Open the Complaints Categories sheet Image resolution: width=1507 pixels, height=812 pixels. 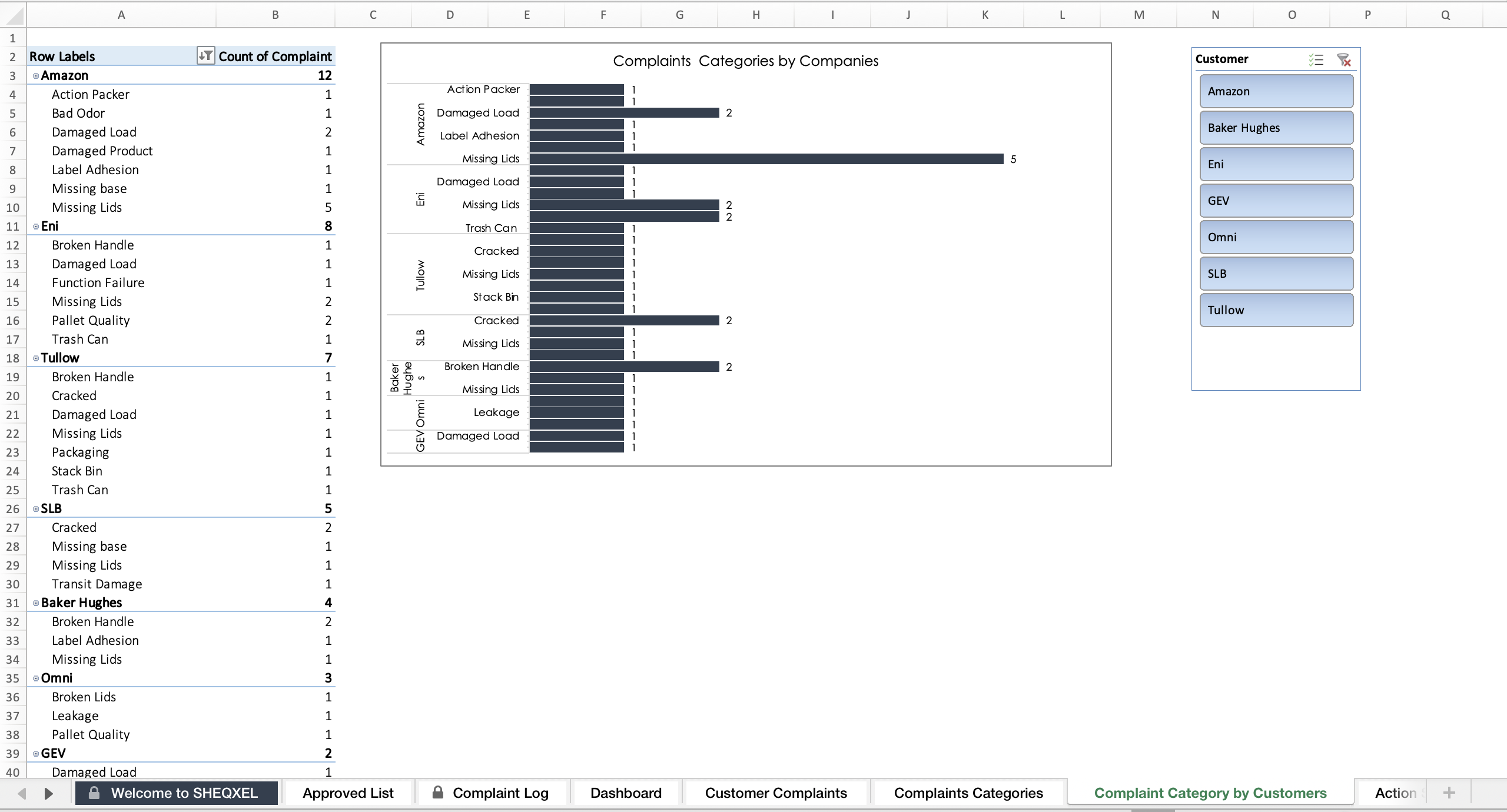pyautogui.click(x=968, y=793)
